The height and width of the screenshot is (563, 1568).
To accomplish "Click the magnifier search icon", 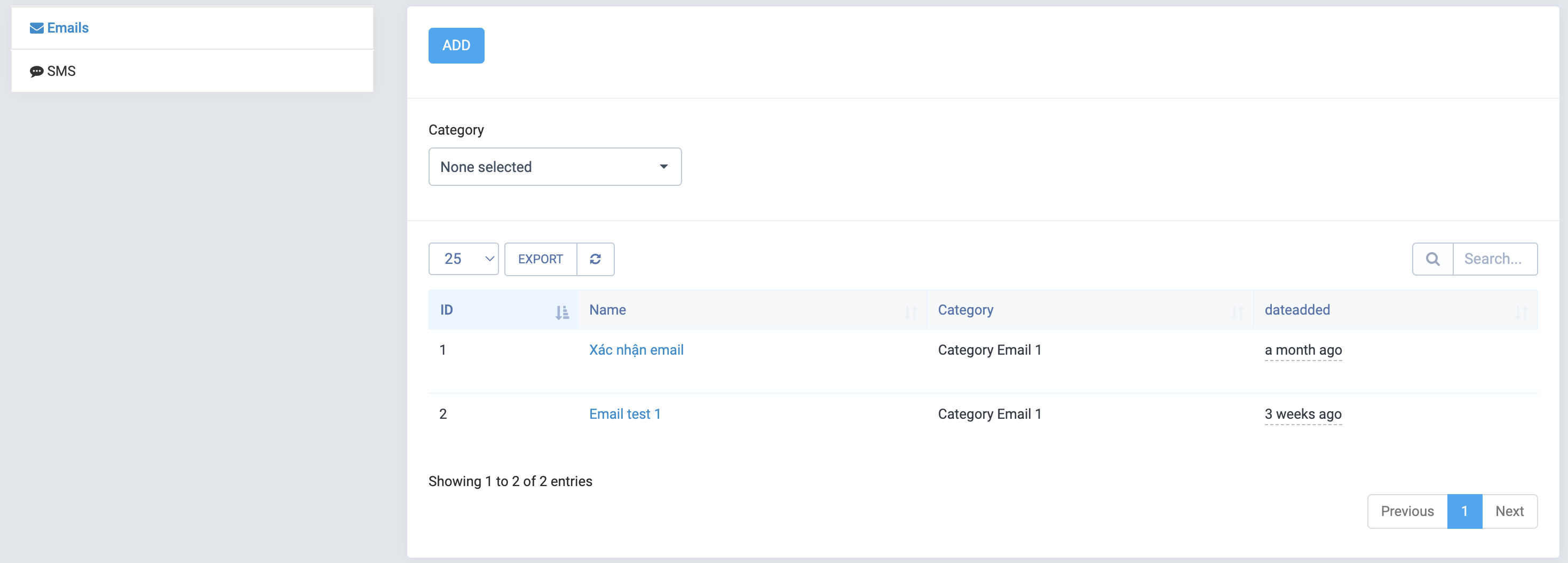I will pos(1432,259).
